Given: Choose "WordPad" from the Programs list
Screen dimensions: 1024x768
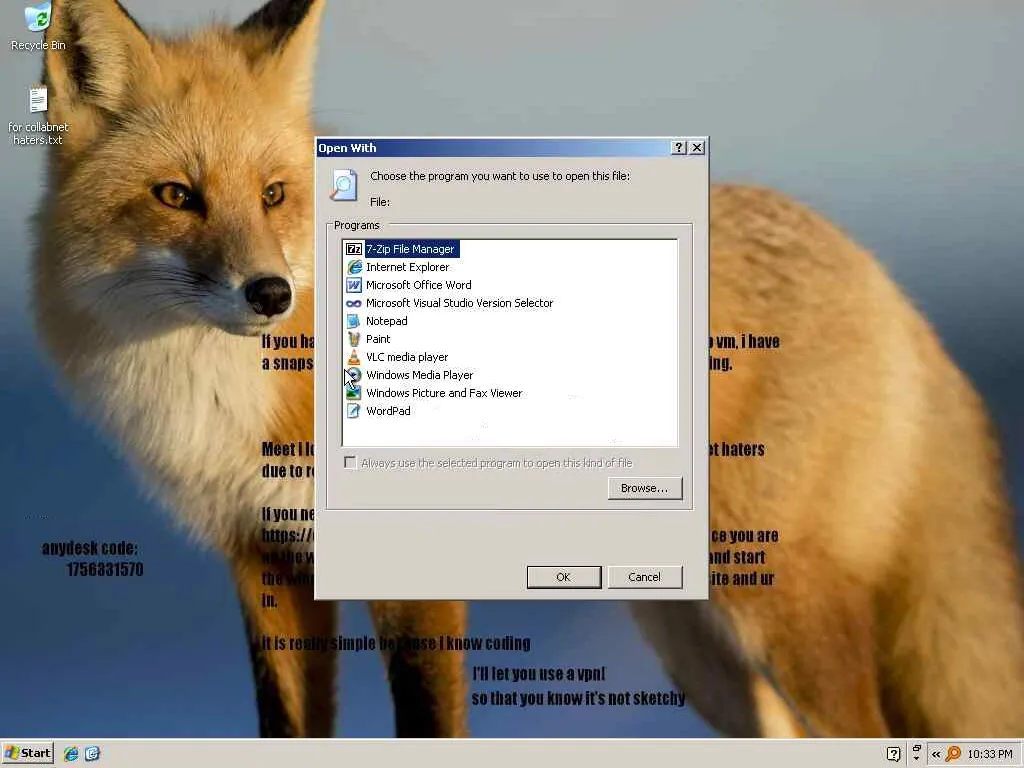Looking at the screenshot, I should [x=388, y=411].
